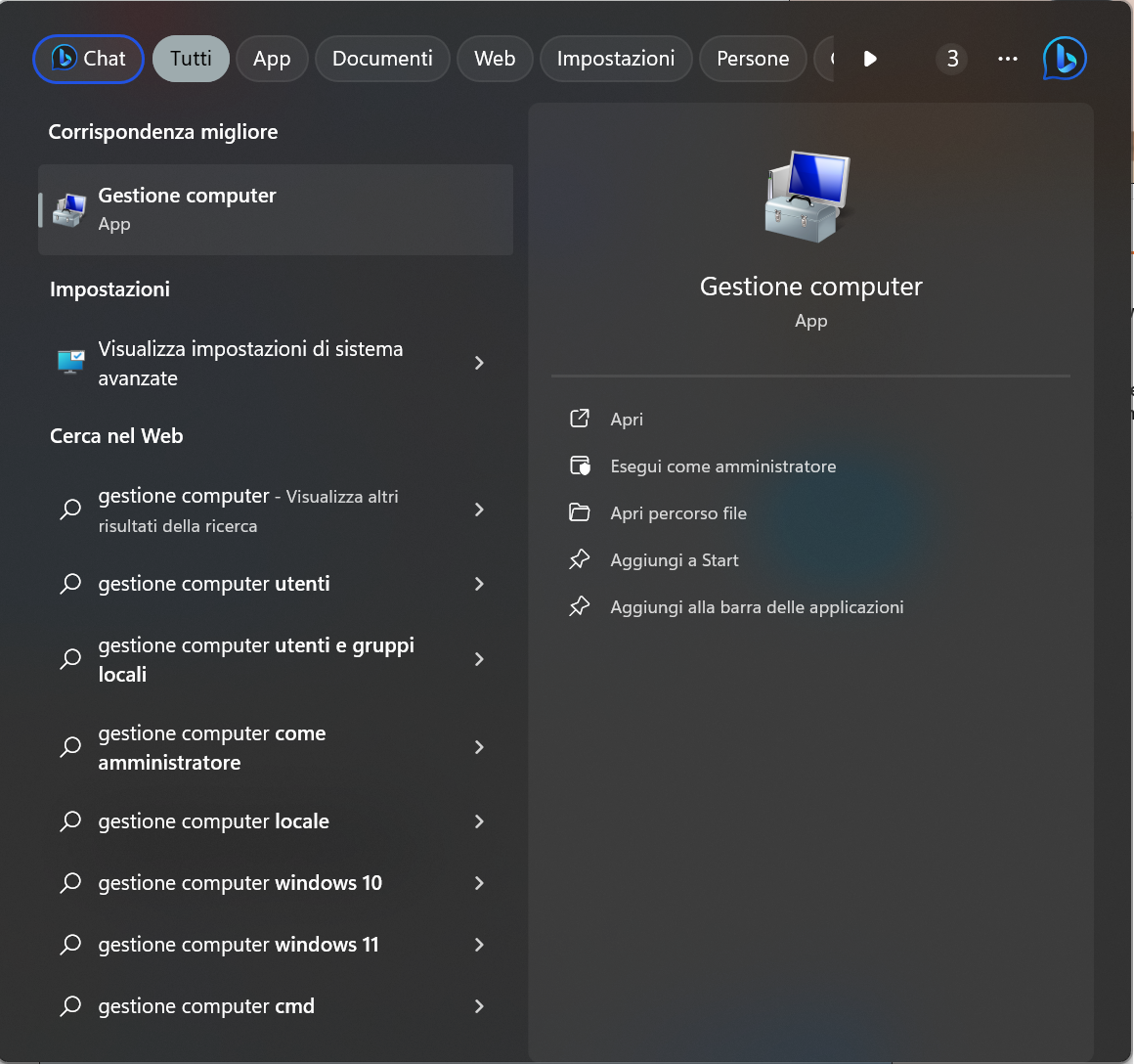The width and height of the screenshot is (1134, 1064).
Task: Click pin icon for 'Aggiungi alla barra delle applicazioni'
Action: pyautogui.click(x=580, y=606)
